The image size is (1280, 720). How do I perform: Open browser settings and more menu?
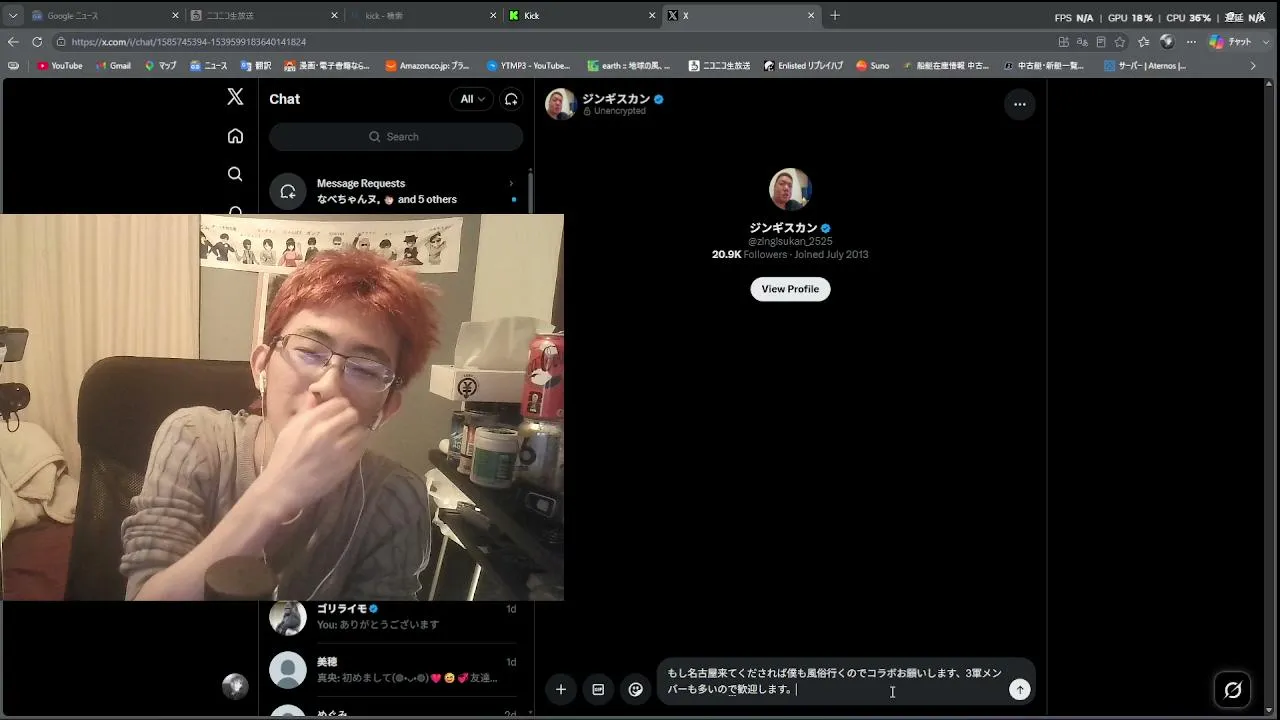pyautogui.click(x=1191, y=42)
